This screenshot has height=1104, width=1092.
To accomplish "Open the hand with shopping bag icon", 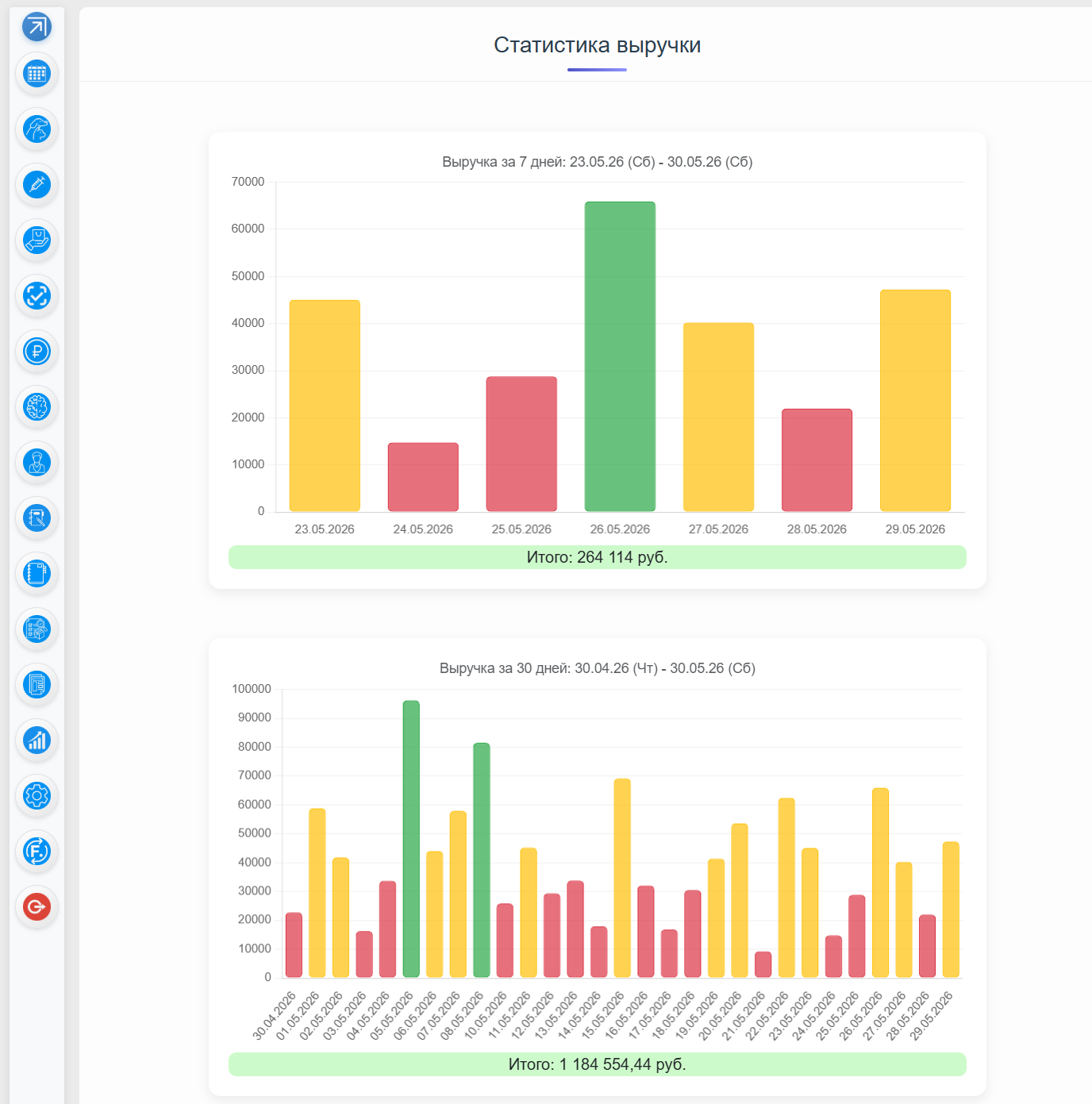I will coord(37,240).
